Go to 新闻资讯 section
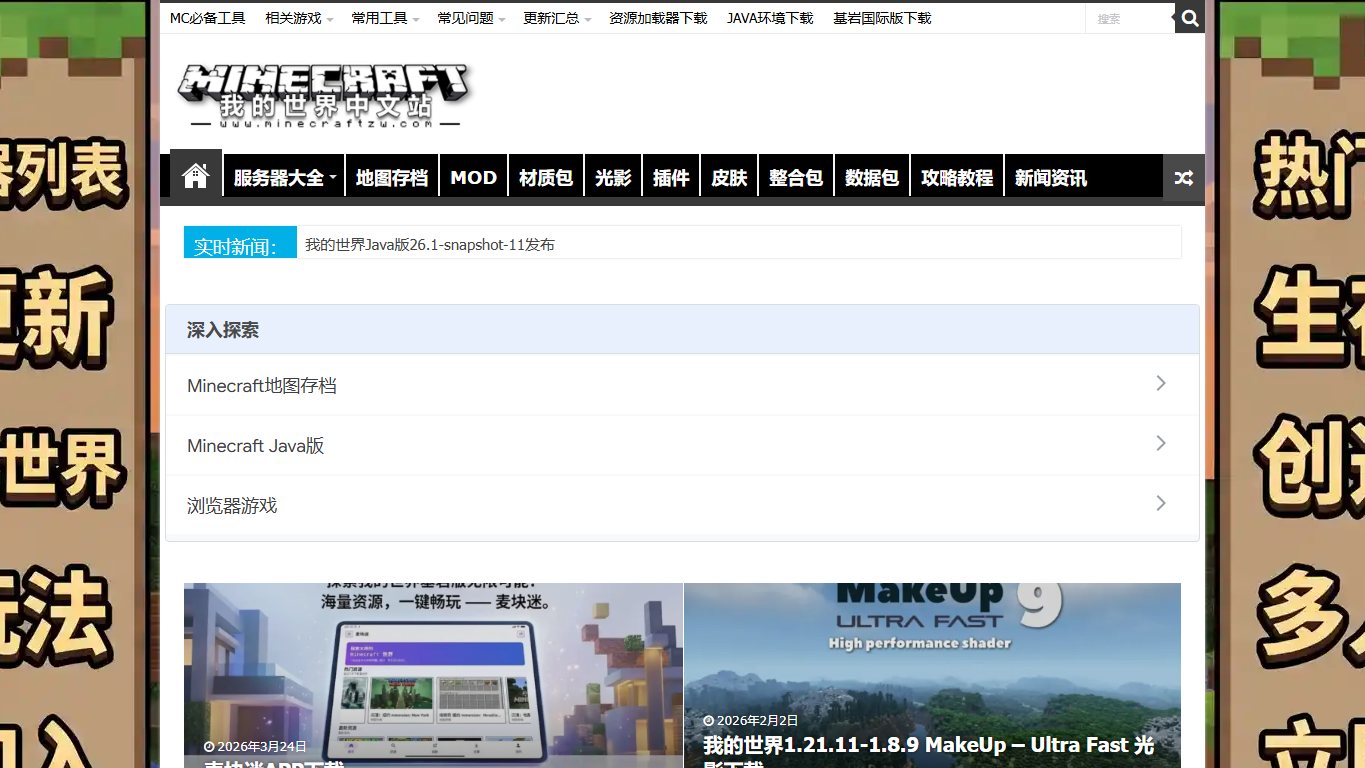 pos(1051,178)
